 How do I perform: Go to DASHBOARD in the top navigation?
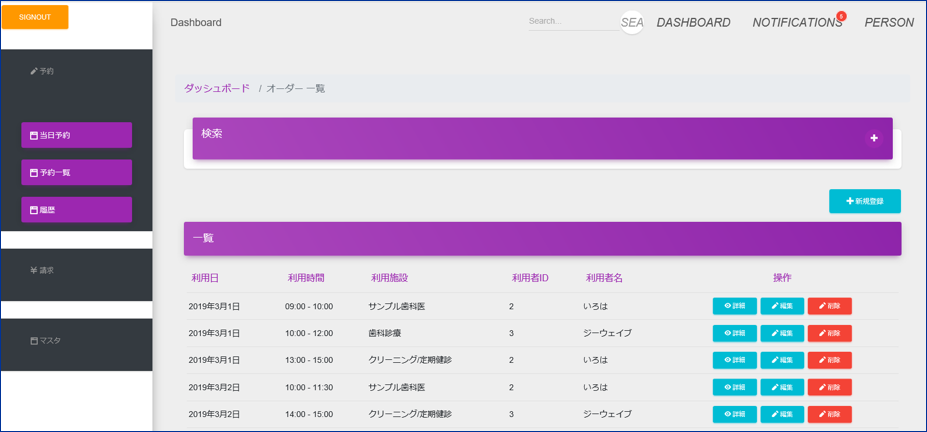click(x=693, y=23)
